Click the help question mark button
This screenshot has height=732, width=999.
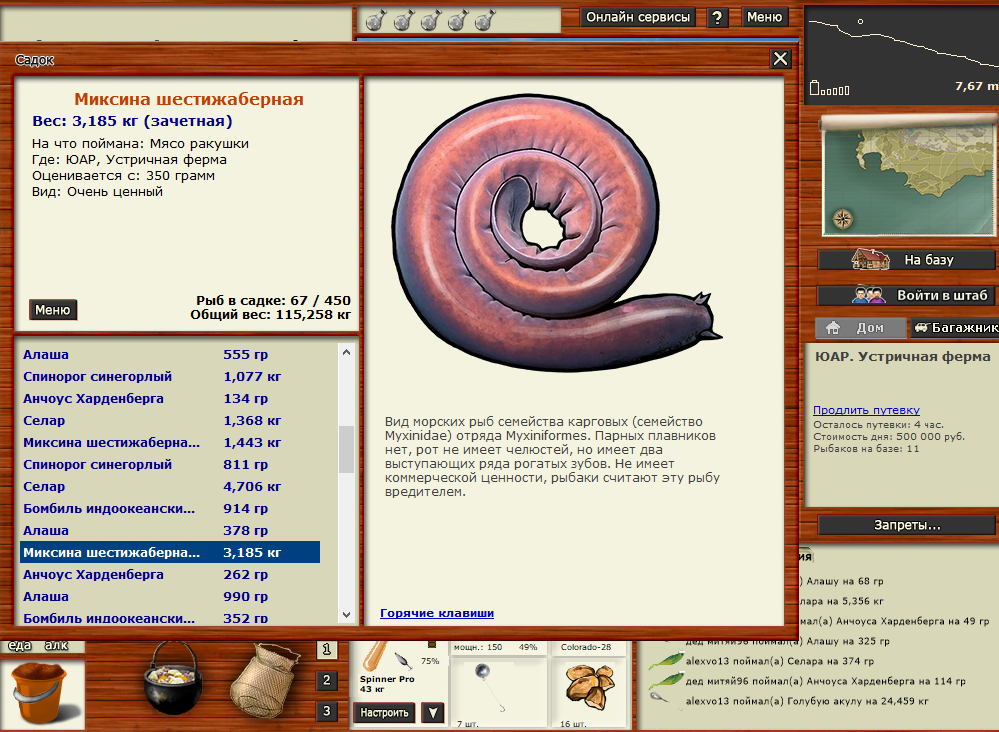click(x=717, y=17)
